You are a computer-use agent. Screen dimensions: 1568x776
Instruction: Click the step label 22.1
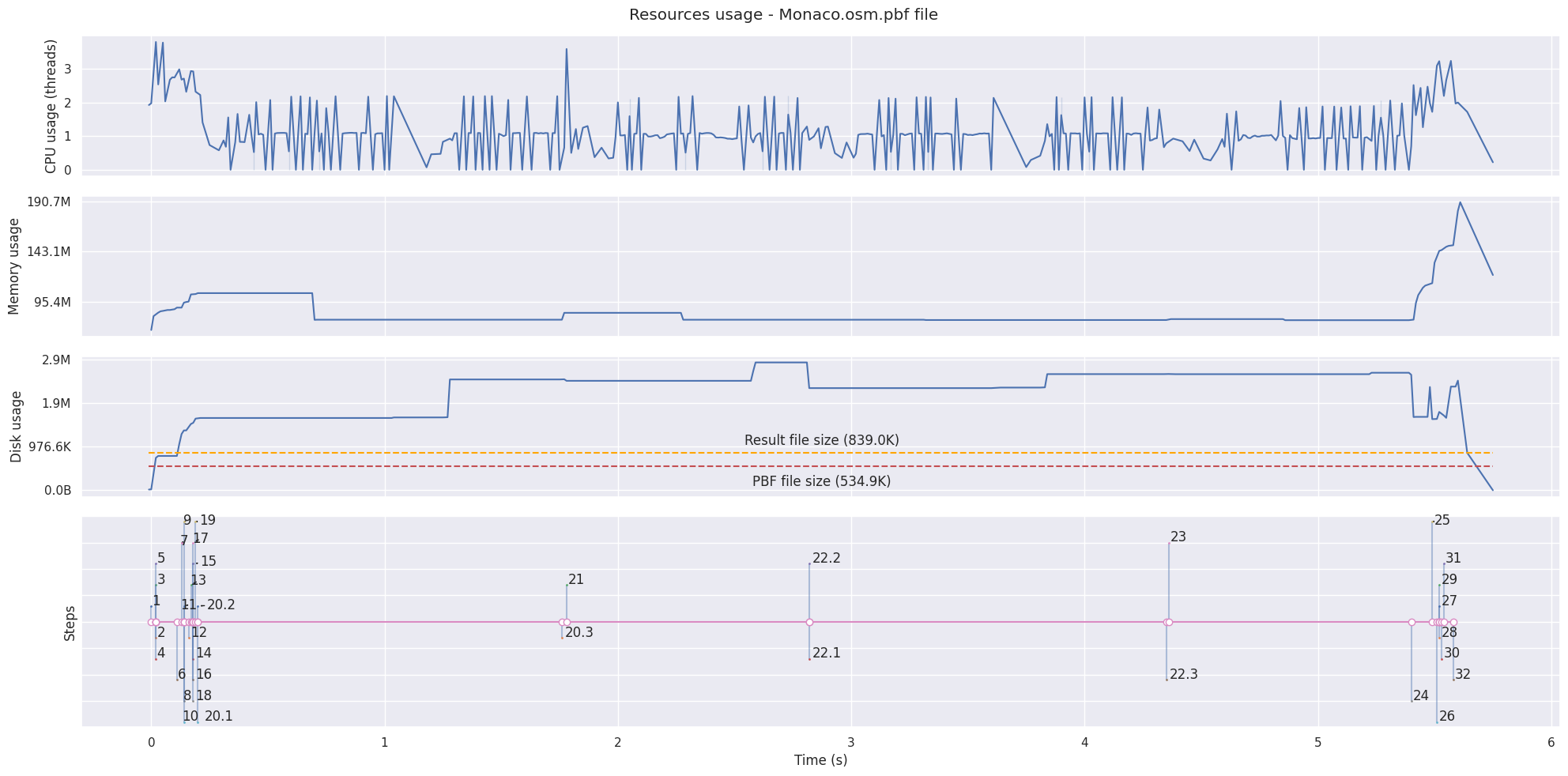pos(827,654)
